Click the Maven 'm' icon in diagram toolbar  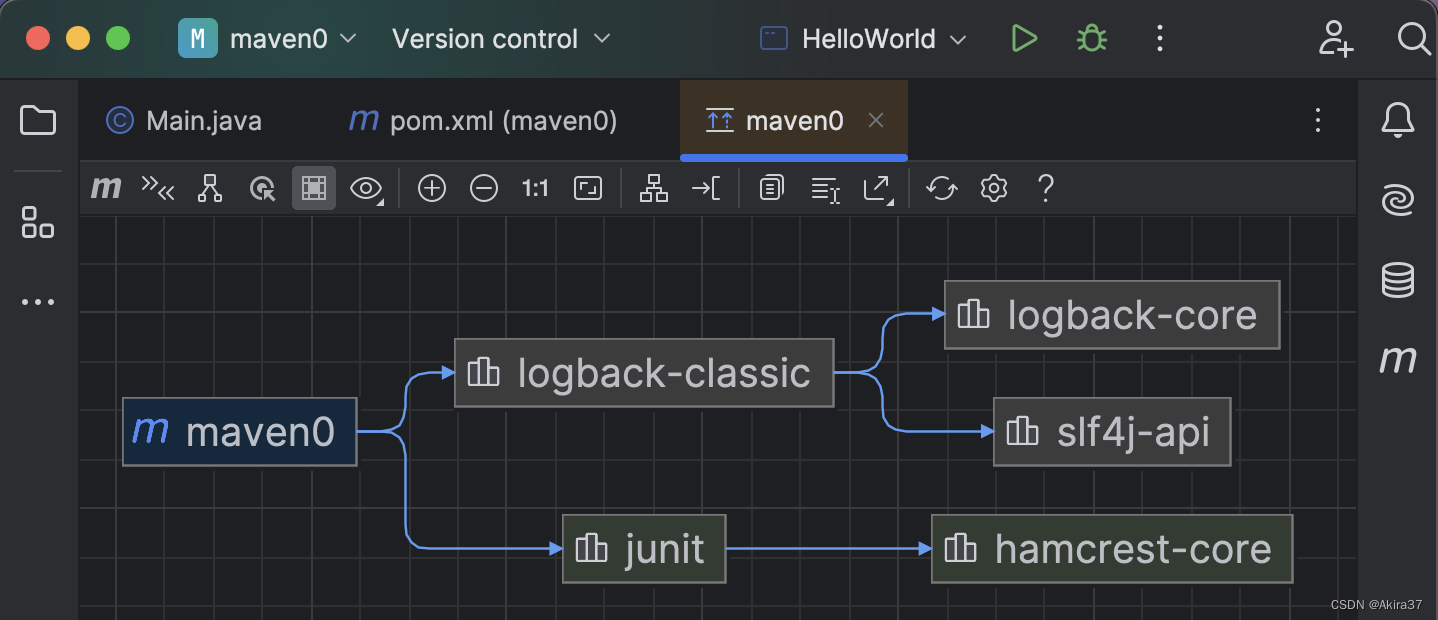106,188
